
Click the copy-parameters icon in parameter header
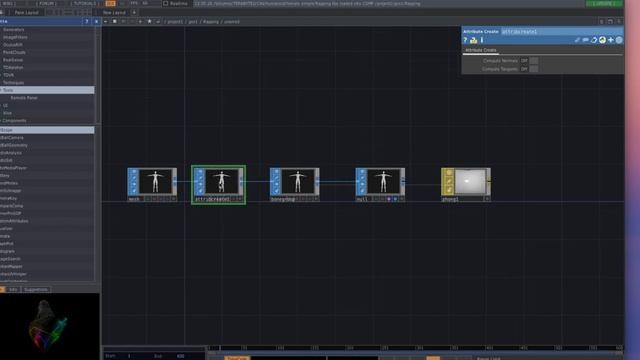(594, 40)
